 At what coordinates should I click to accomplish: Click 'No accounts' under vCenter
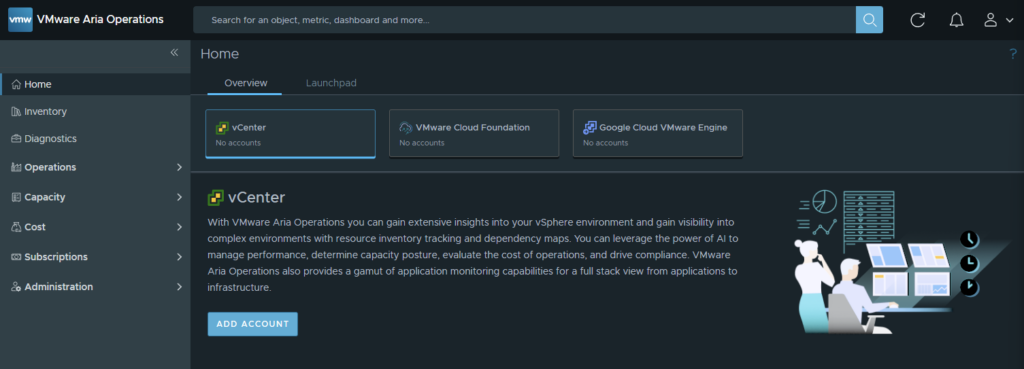coord(238,143)
